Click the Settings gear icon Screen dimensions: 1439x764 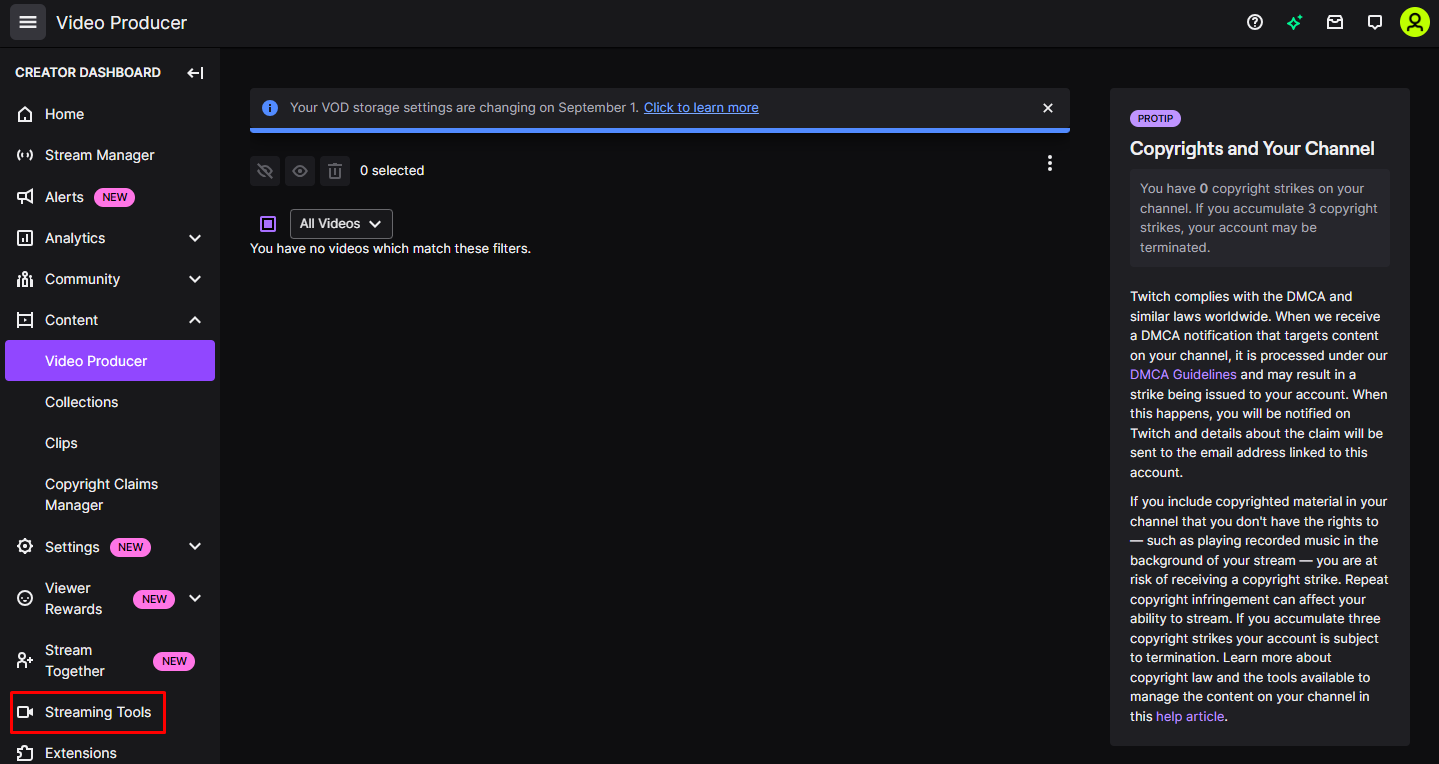point(25,547)
